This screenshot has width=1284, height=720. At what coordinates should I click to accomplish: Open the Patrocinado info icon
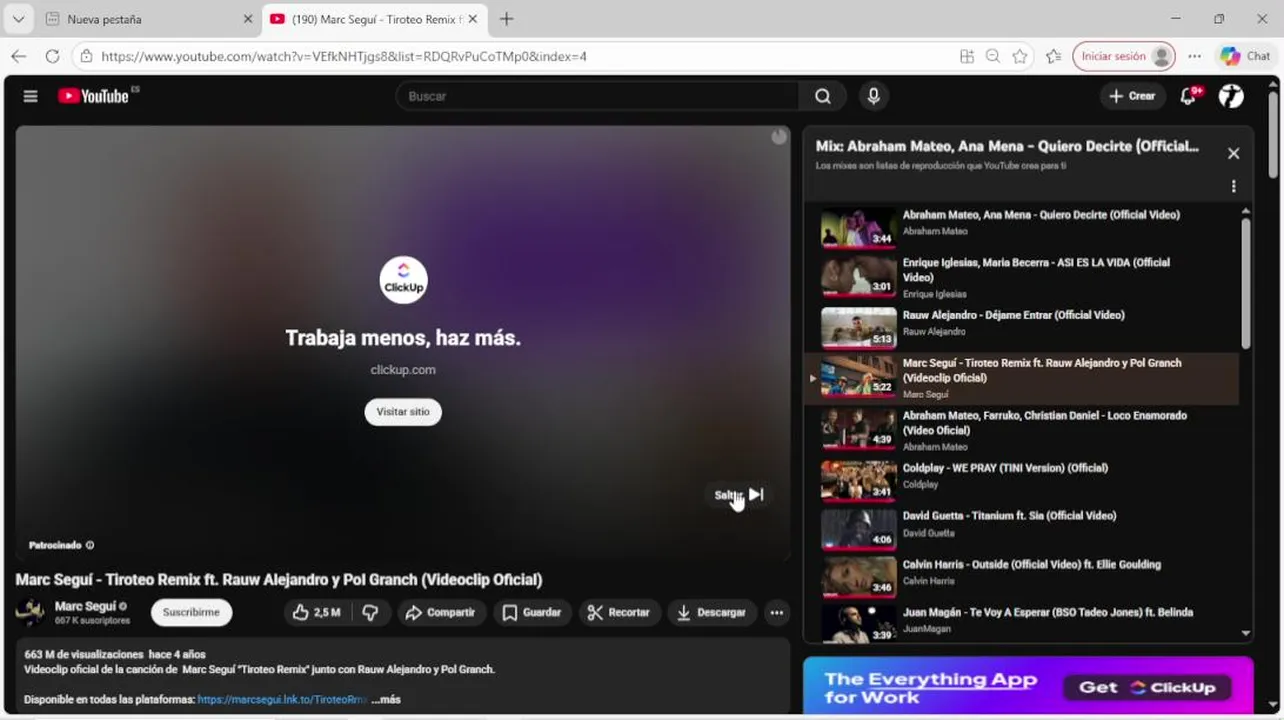(90, 545)
